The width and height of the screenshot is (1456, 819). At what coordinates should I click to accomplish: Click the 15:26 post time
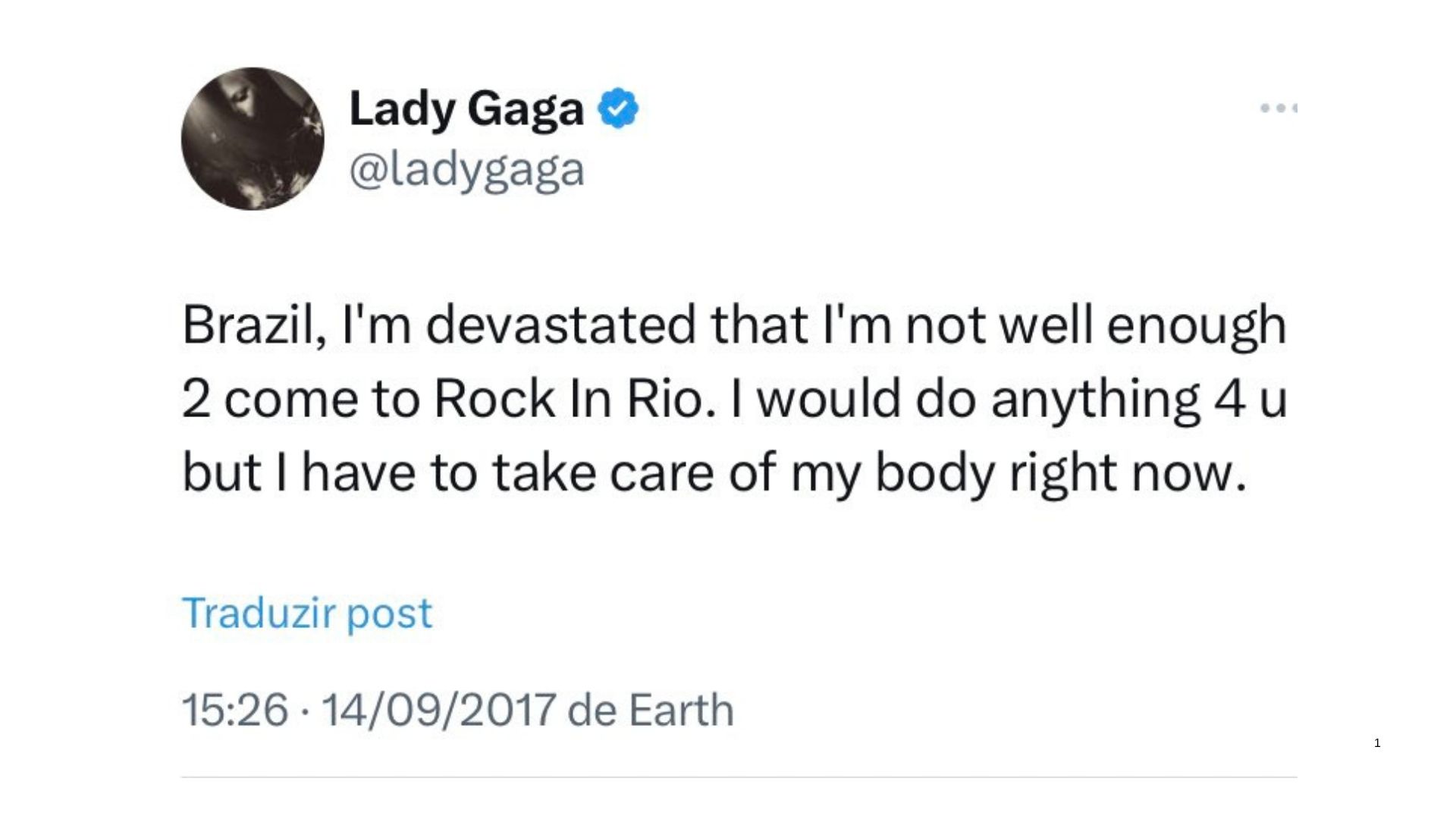235,711
